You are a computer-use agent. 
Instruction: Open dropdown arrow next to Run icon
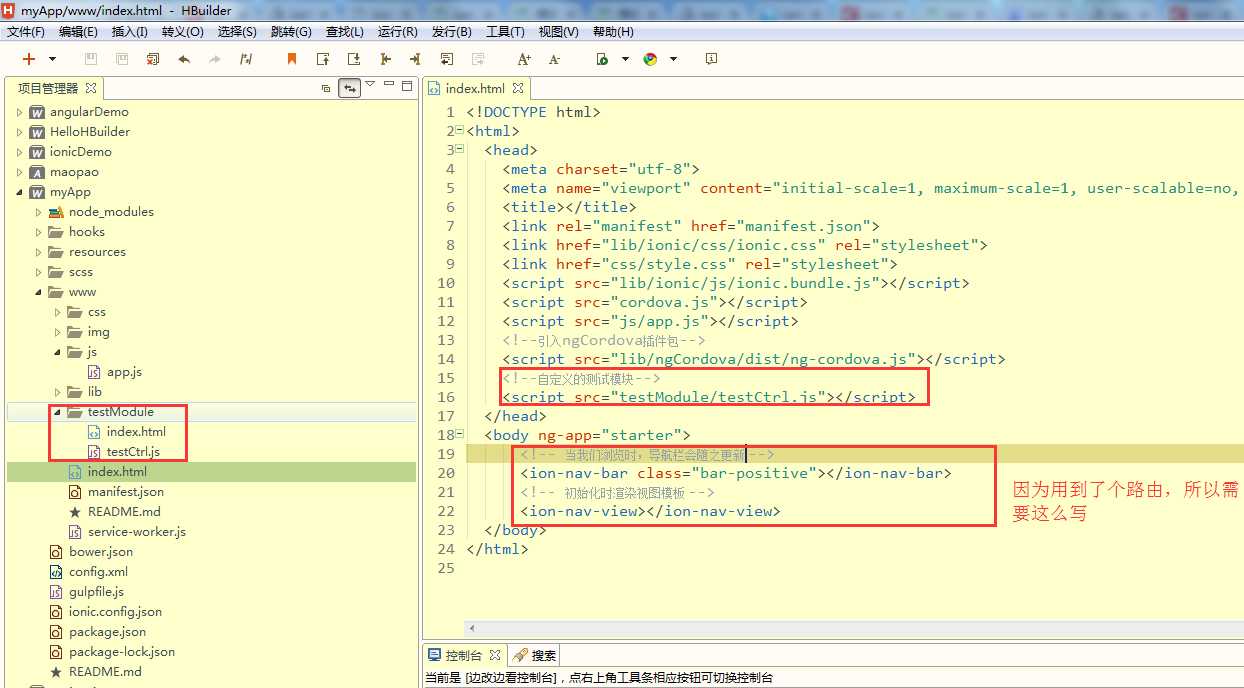[x=626, y=59]
